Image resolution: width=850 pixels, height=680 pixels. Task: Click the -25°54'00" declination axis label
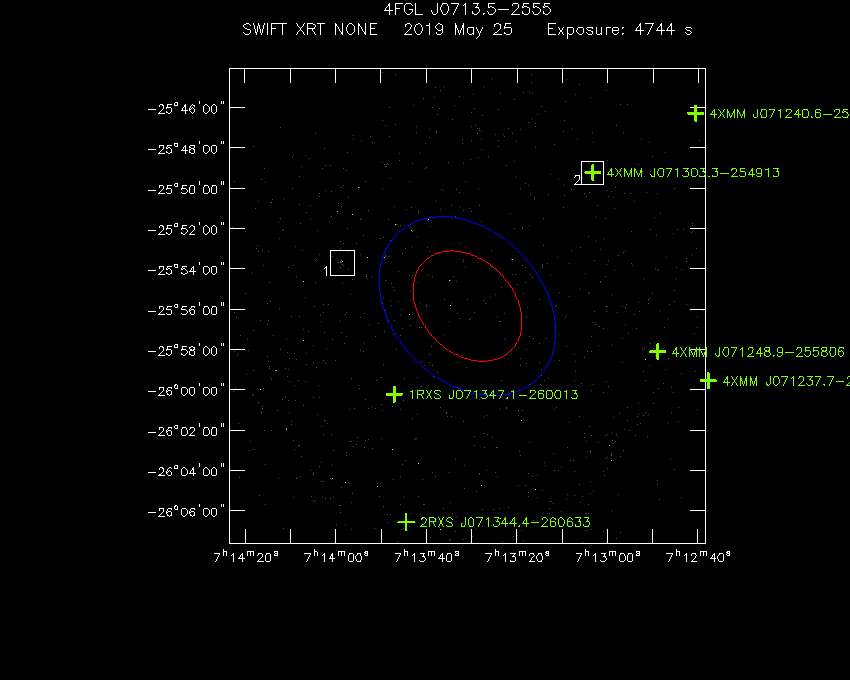186,270
